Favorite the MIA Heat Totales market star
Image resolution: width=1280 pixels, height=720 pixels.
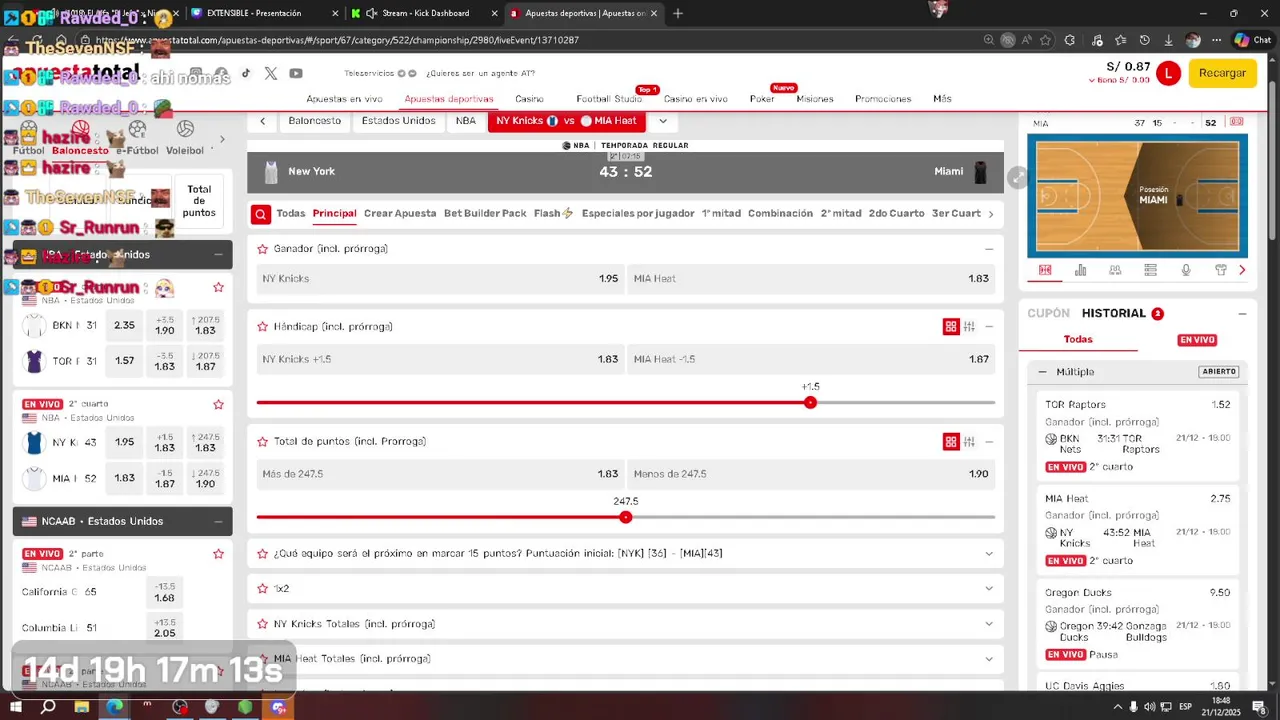point(263,659)
